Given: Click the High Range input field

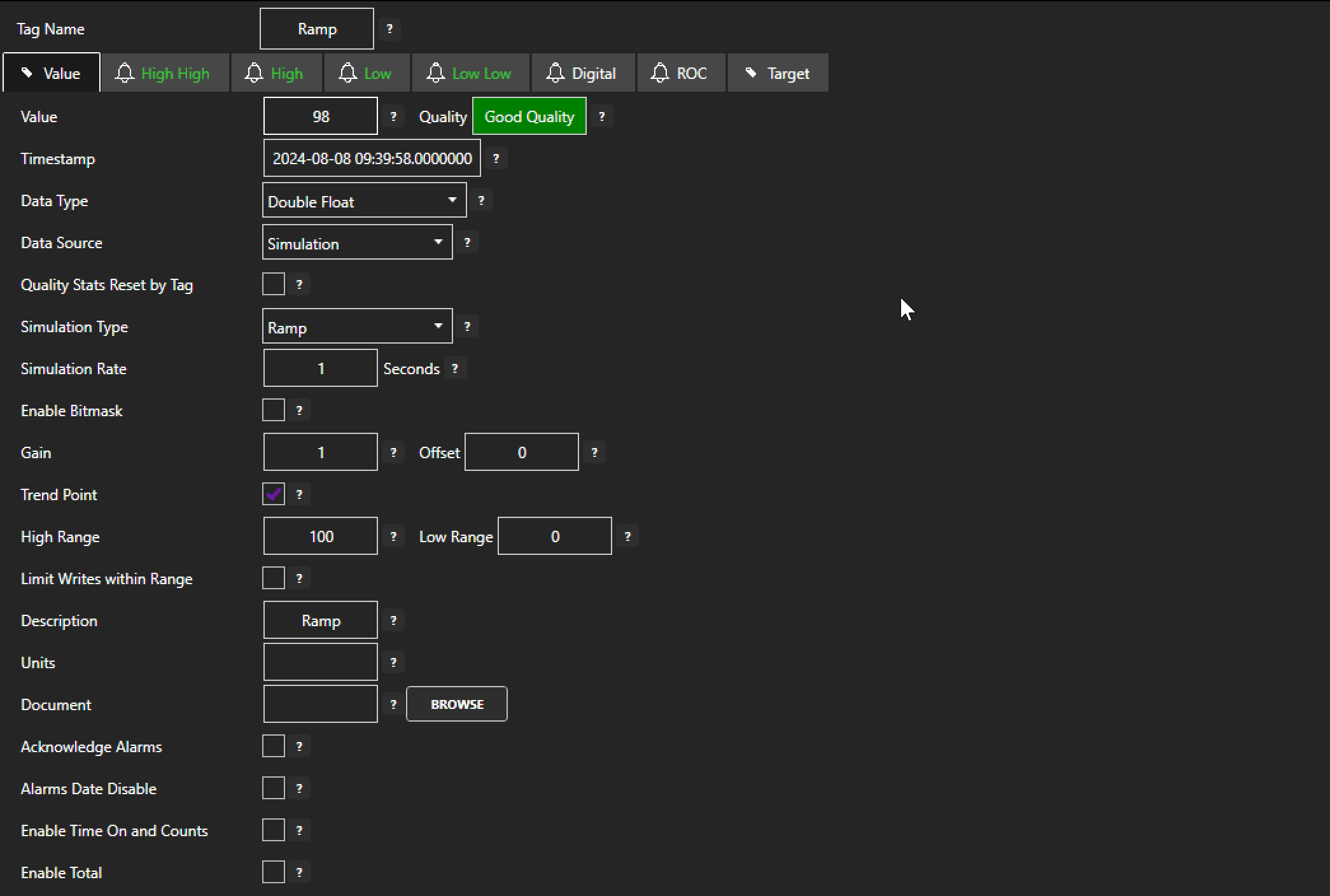Looking at the screenshot, I should click(320, 536).
